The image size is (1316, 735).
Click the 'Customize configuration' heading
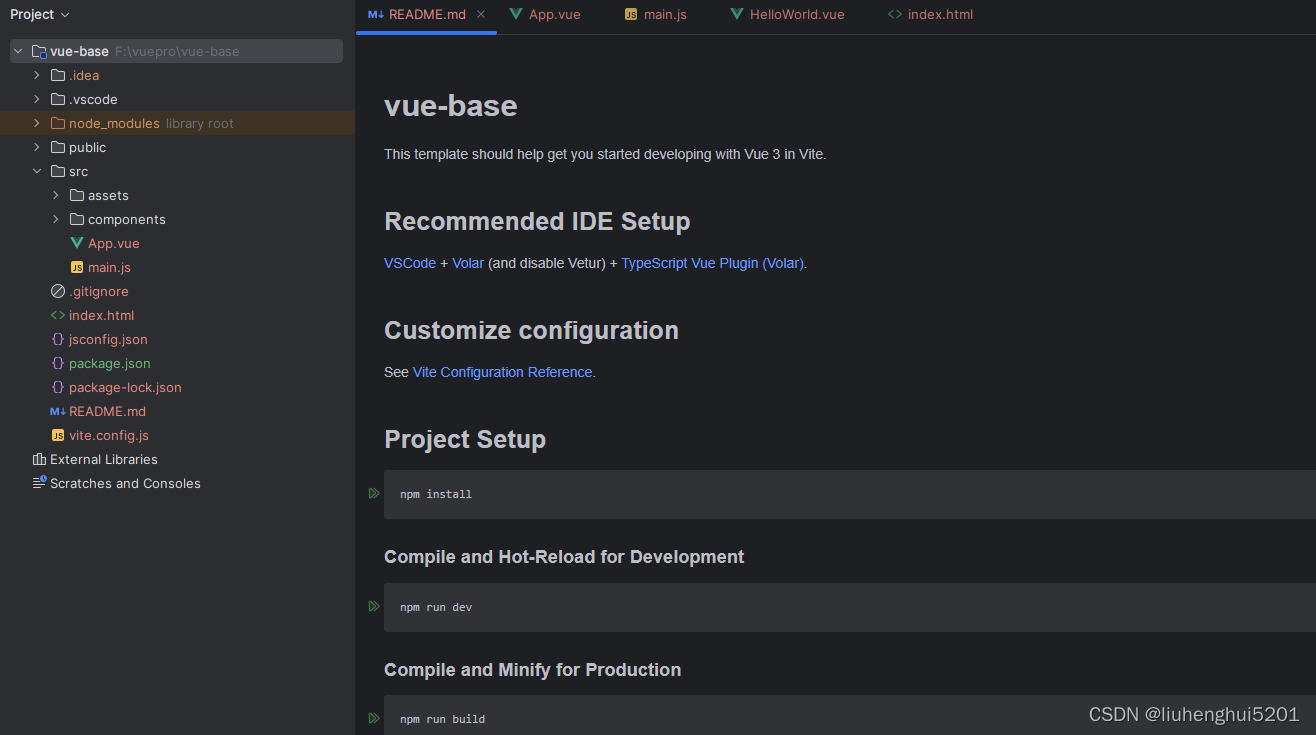(x=531, y=330)
